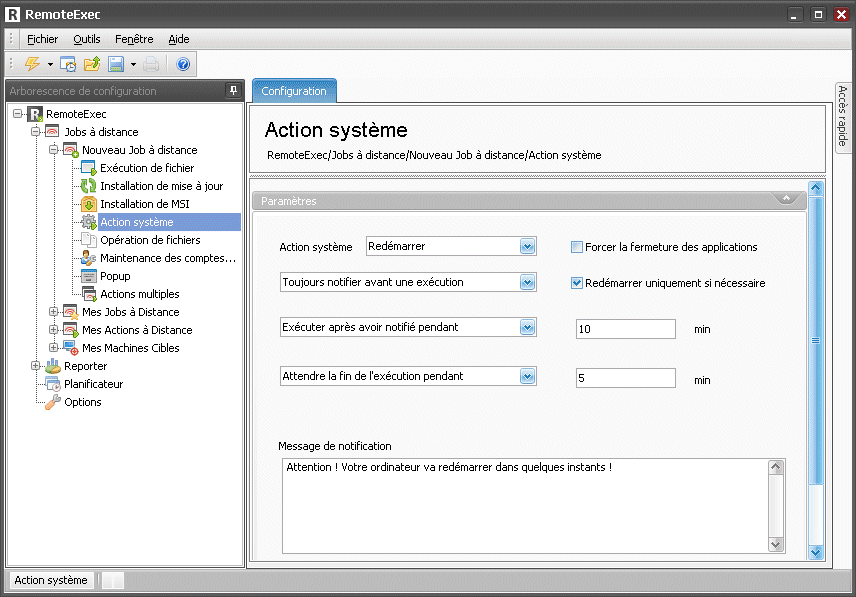Expand the Mes Actions à Distance node
The width and height of the screenshot is (856, 597).
[54, 330]
